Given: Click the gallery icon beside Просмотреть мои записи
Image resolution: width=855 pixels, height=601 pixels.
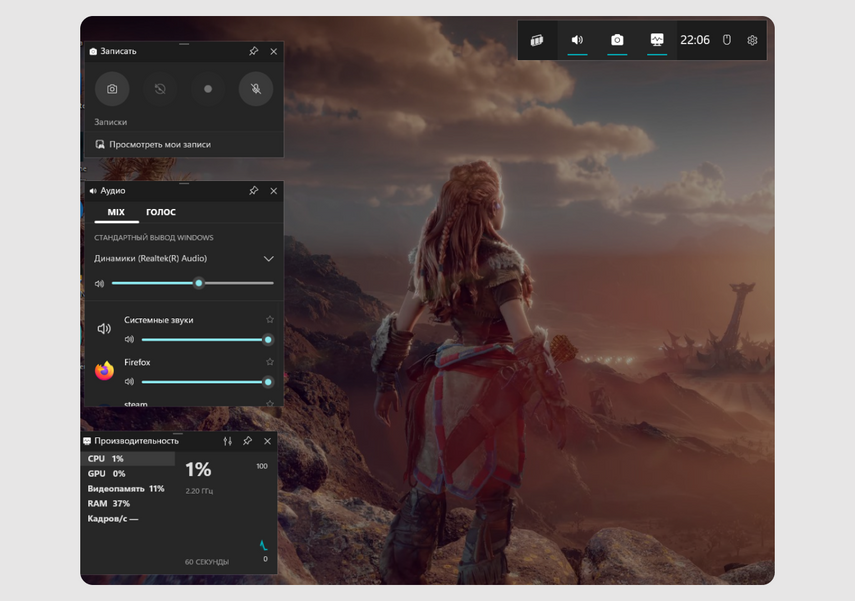Looking at the screenshot, I should pyautogui.click(x=100, y=145).
